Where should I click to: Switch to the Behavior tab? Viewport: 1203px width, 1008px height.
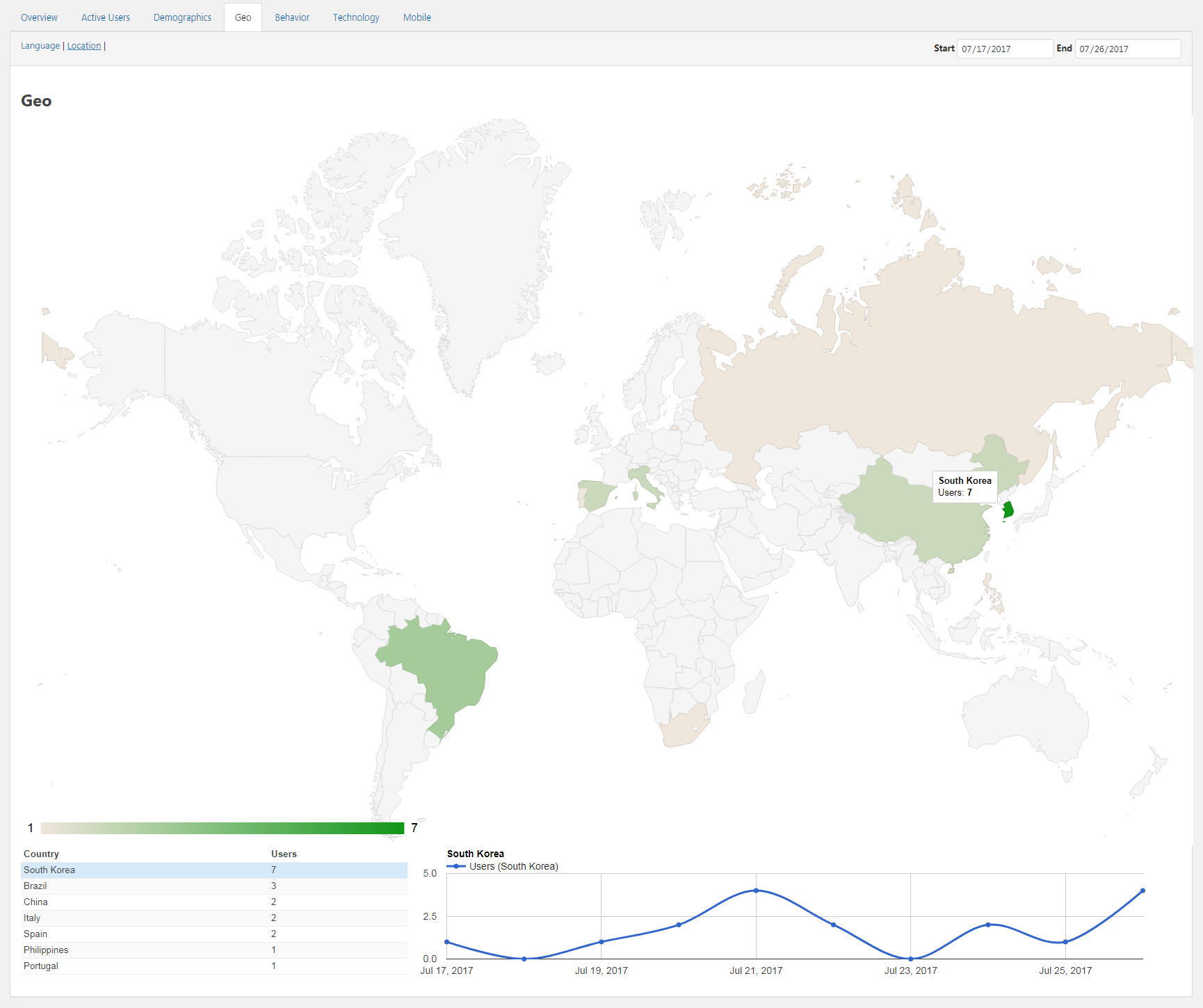tap(292, 17)
